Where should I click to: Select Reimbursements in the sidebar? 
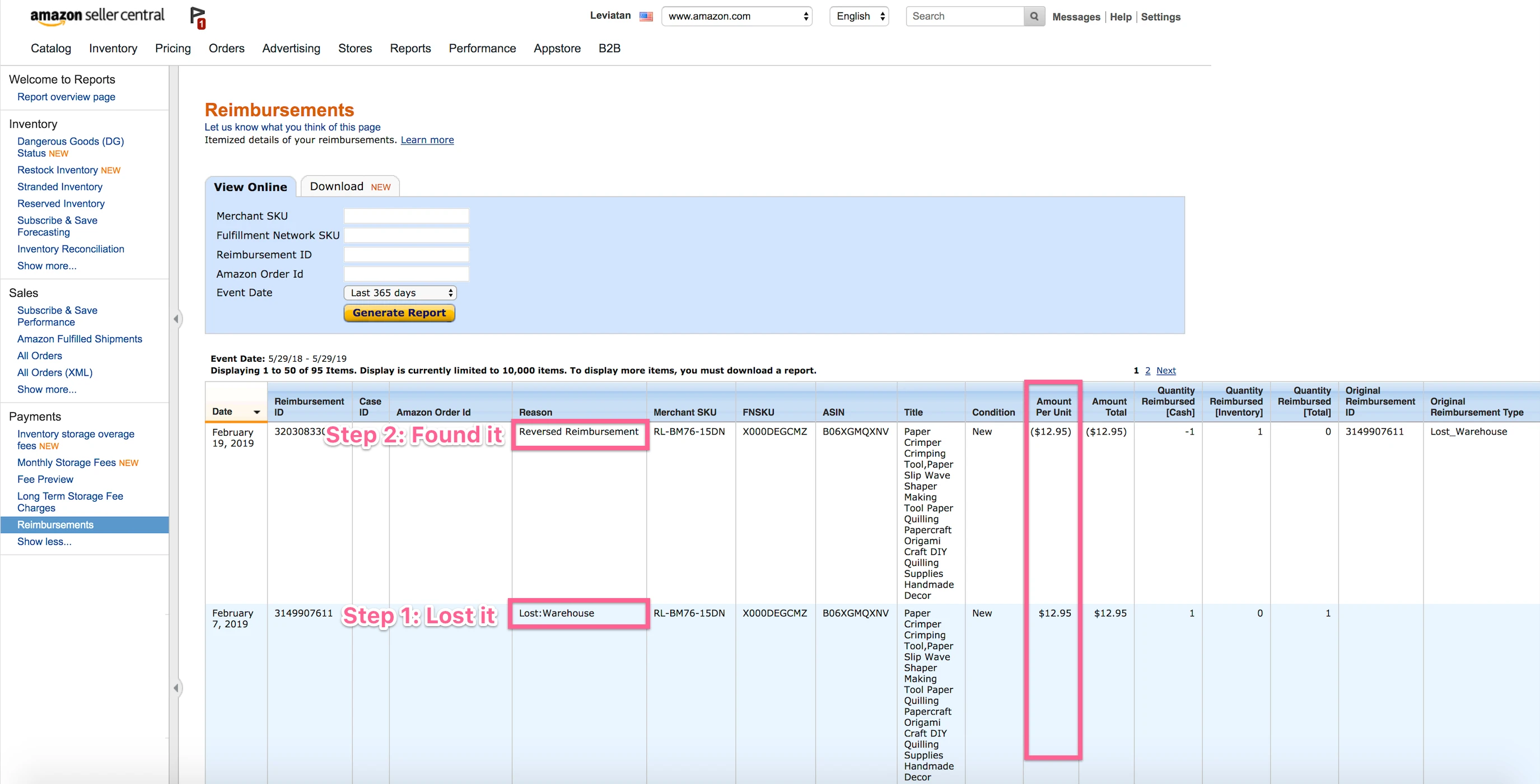(85, 525)
